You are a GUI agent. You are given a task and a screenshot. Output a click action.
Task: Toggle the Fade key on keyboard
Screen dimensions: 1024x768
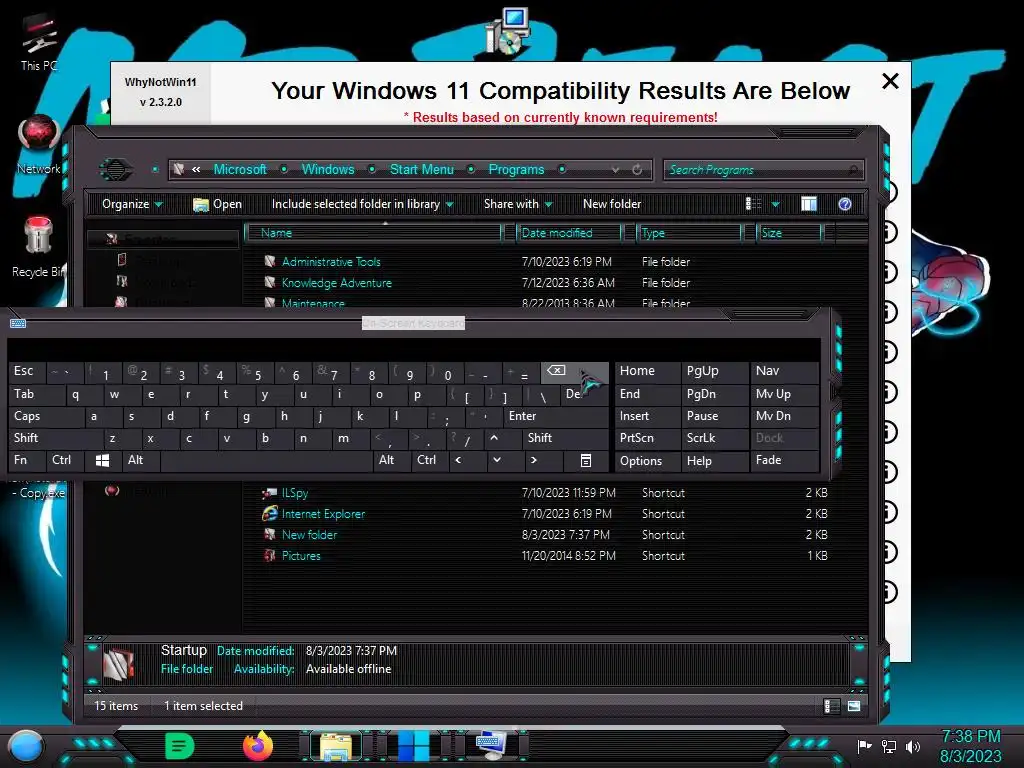click(x=784, y=460)
